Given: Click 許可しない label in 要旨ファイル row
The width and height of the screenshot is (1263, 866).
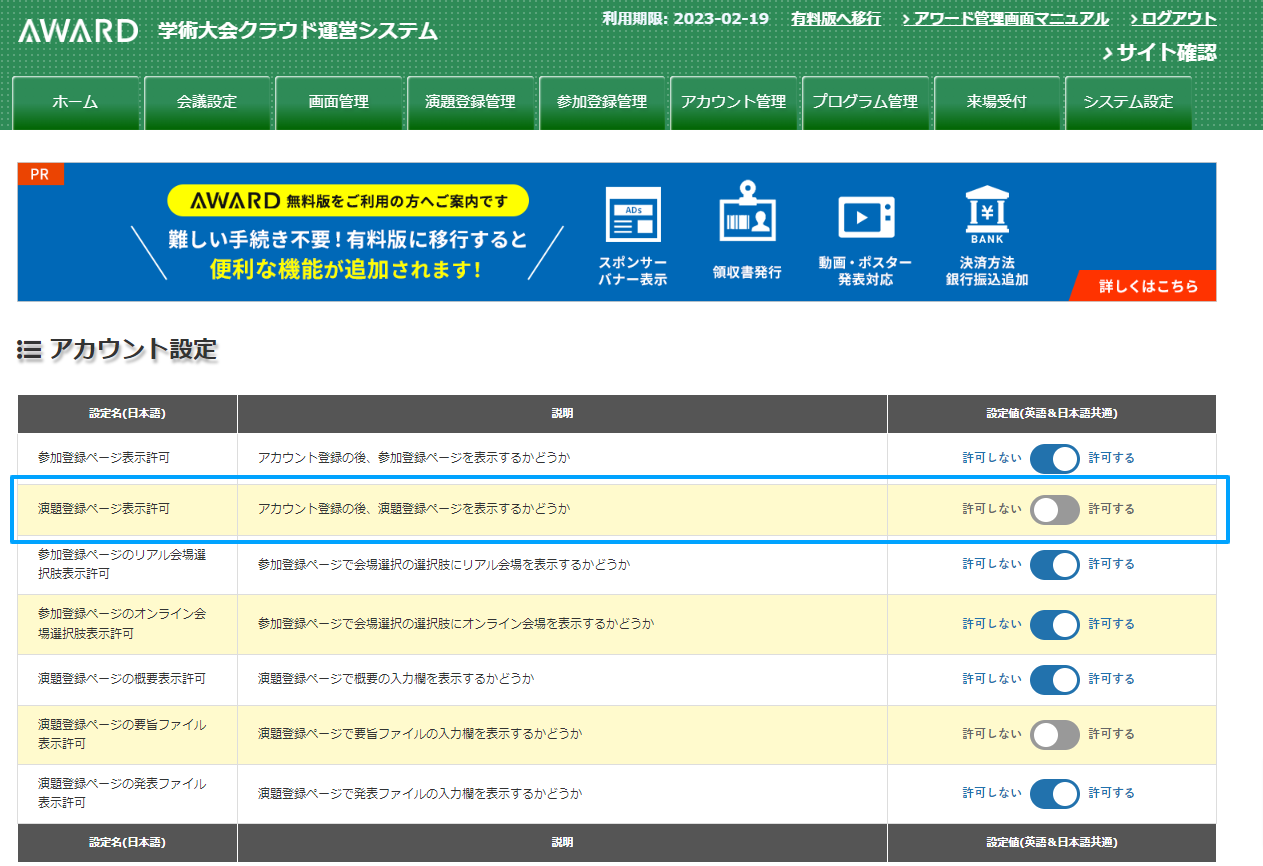Looking at the screenshot, I should click(992, 734).
